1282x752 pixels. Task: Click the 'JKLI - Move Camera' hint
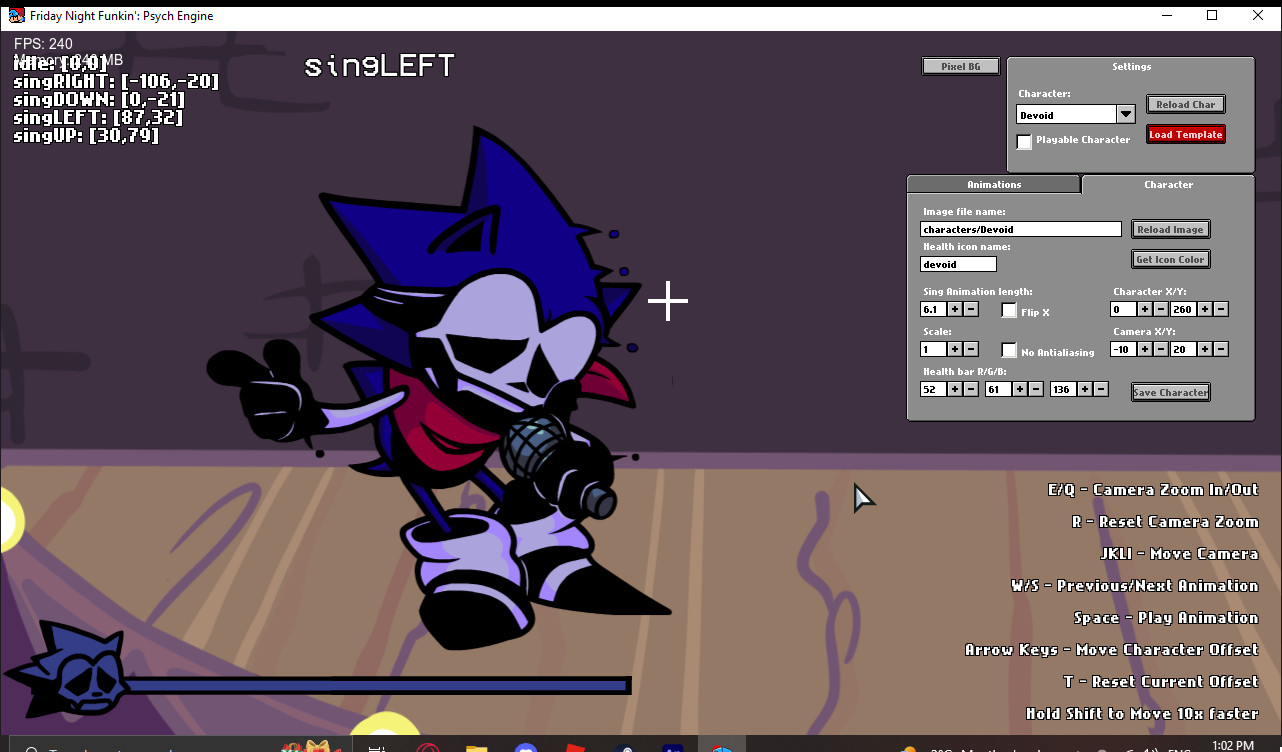[x=1180, y=554]
